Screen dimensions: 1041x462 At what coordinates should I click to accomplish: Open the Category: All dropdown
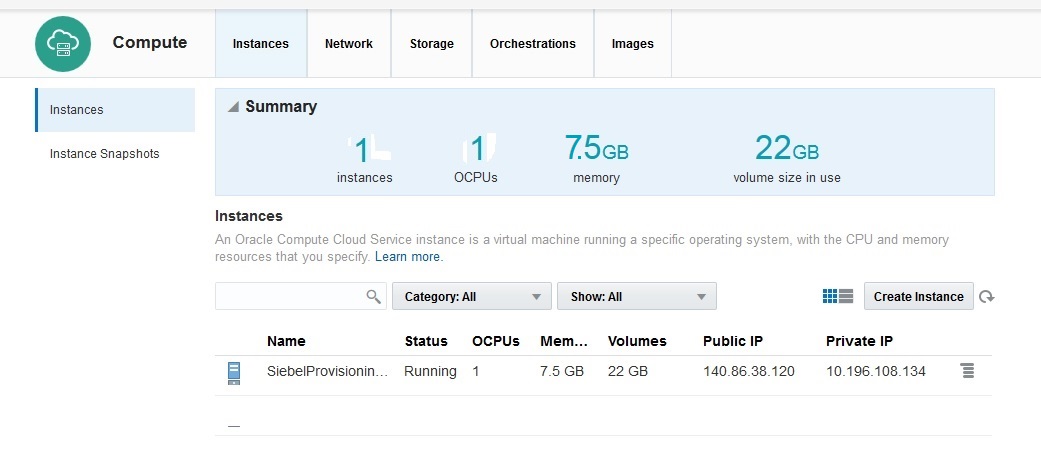[472, 296]
